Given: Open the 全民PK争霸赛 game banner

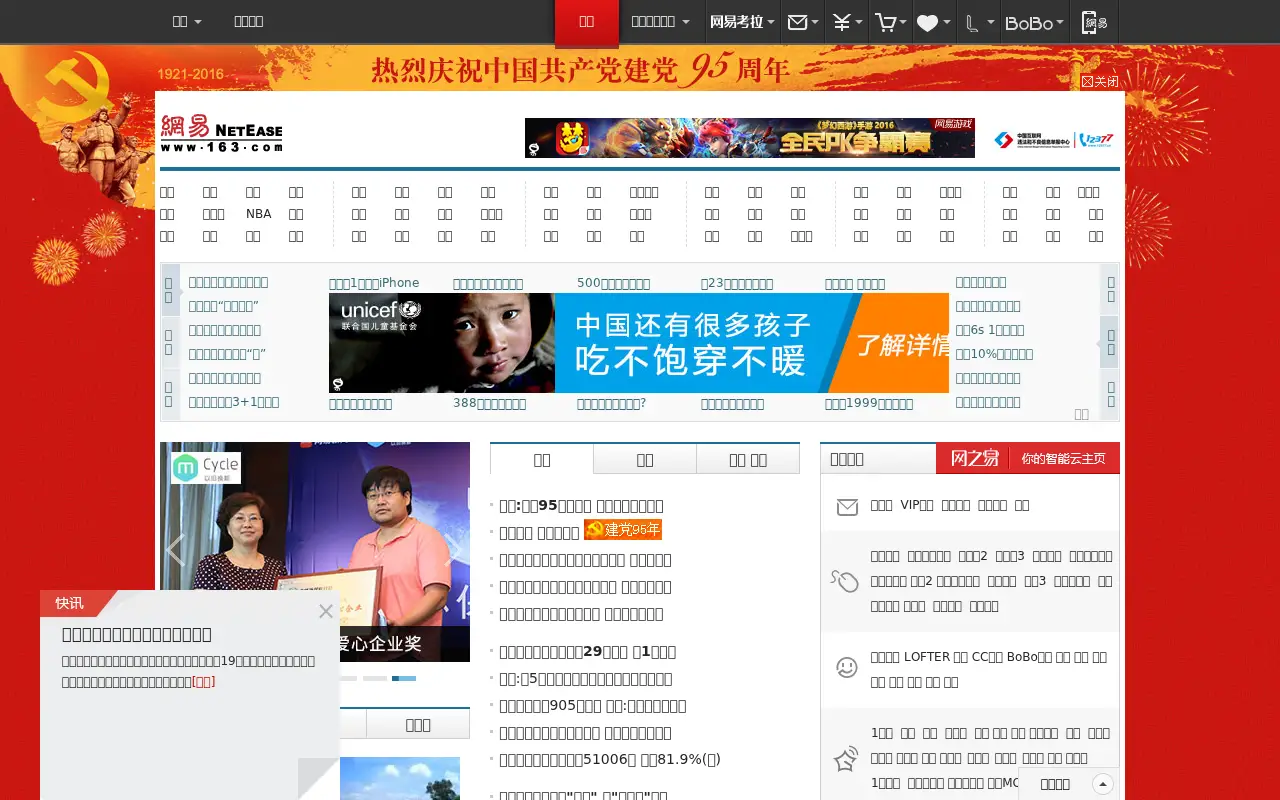Looking at the screenshot, I should [x=750, y=138].
